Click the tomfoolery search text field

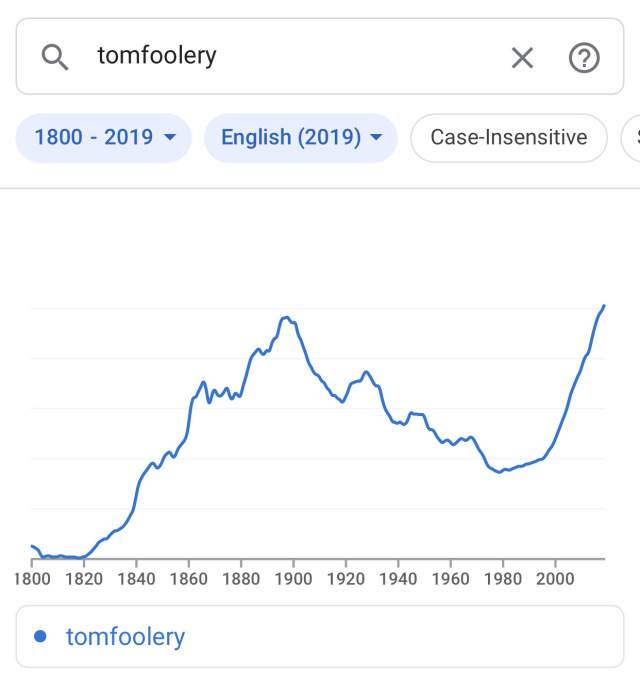coord(290,56)
